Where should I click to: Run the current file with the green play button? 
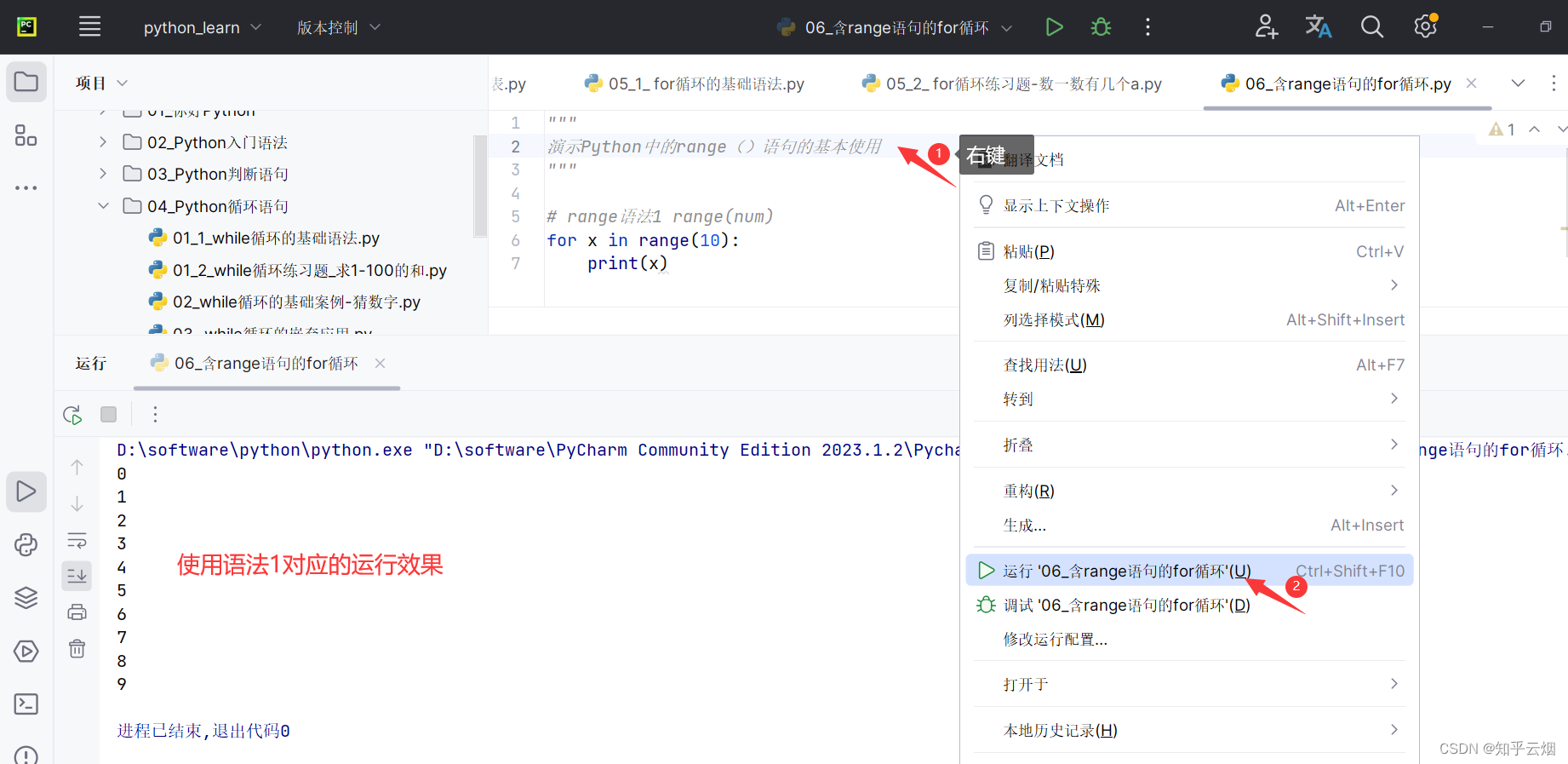[x=1054, y=27]
